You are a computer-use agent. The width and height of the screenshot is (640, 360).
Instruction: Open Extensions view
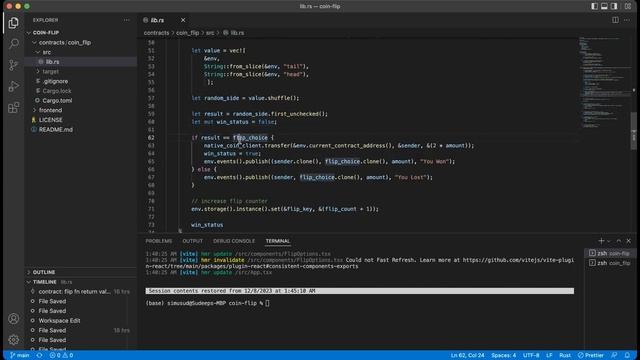(13, 107)
